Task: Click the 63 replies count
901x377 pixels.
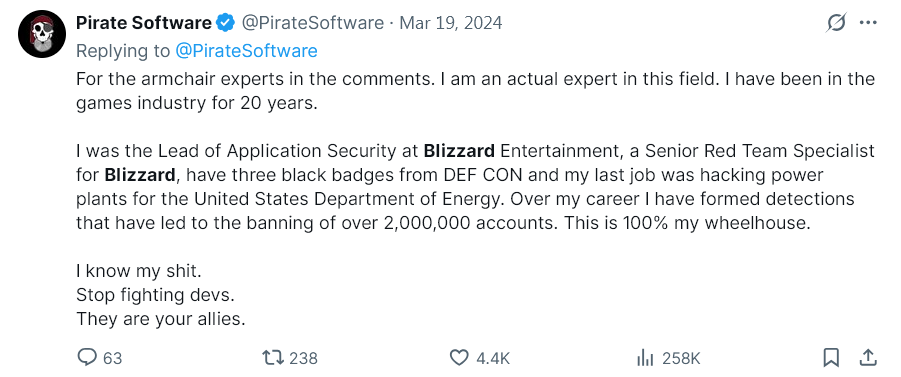Action: pyautogui.click(x=113, y=359)
